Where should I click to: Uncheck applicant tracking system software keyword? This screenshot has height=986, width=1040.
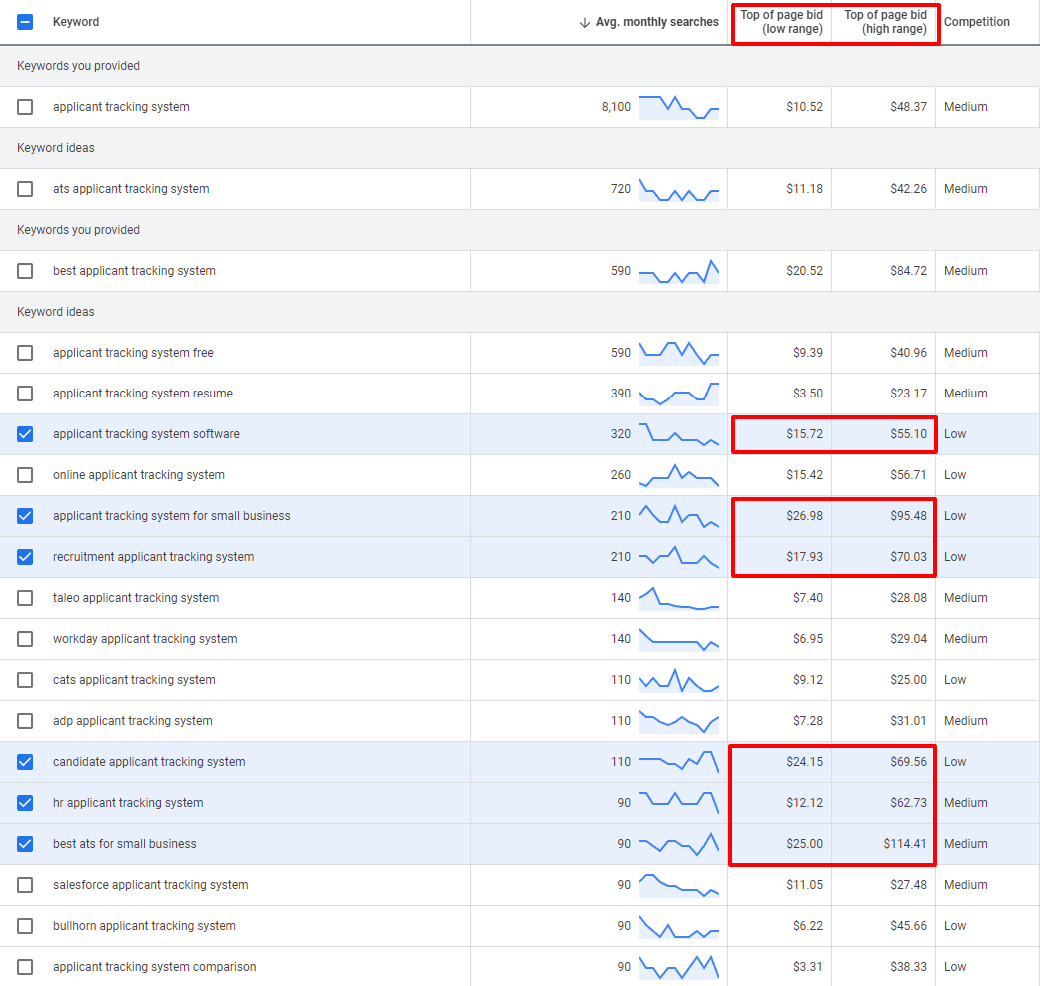tap(25, 434)
